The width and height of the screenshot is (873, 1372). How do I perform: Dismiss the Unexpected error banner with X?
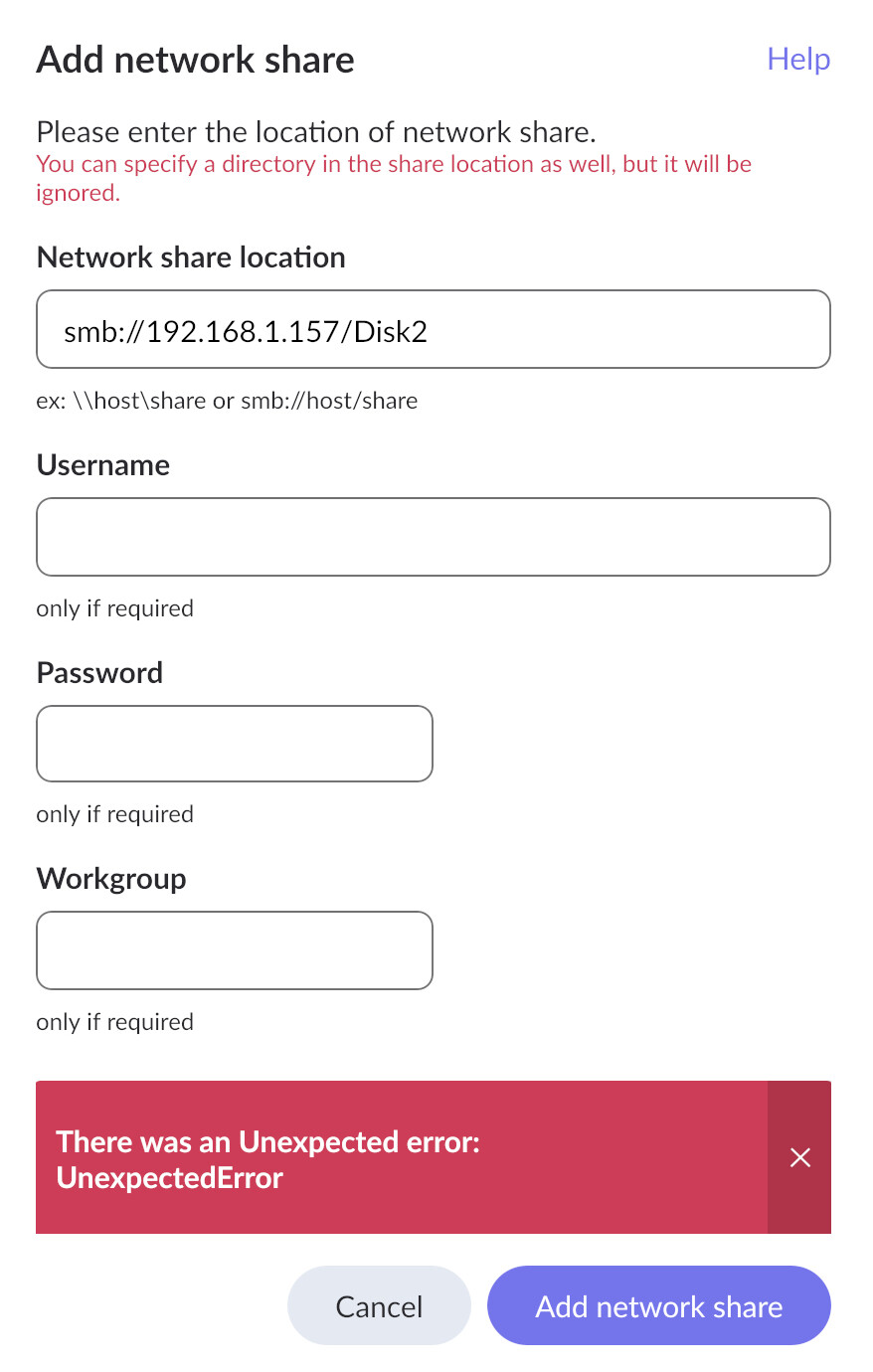click(x=799, y=1157)
